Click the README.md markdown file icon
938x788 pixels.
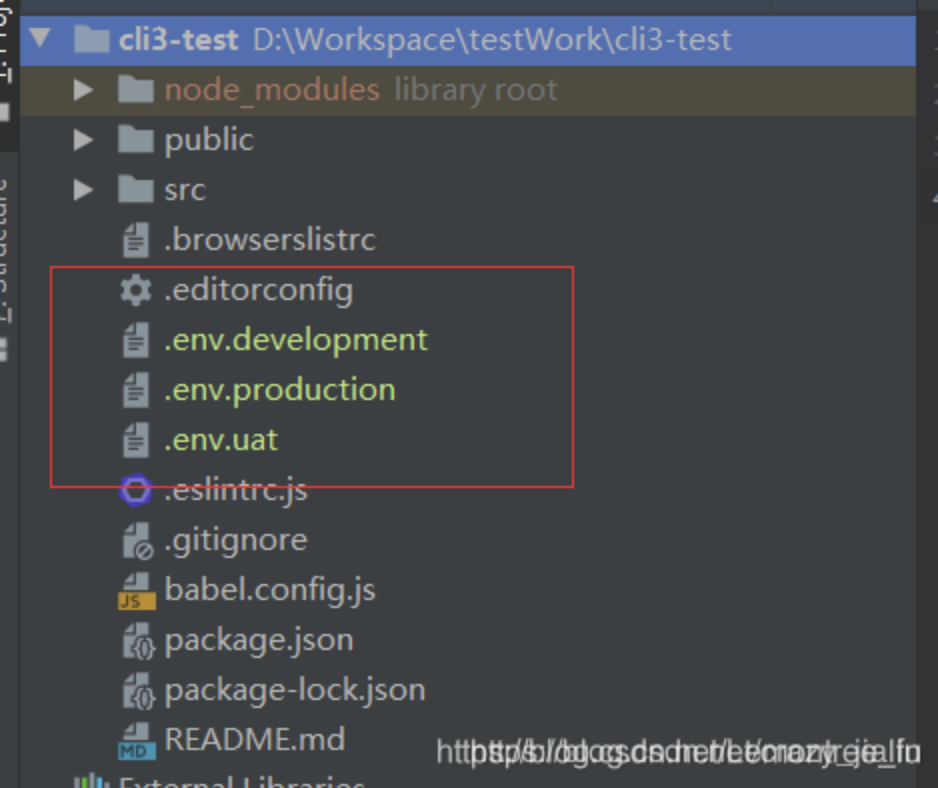point(136,740)
